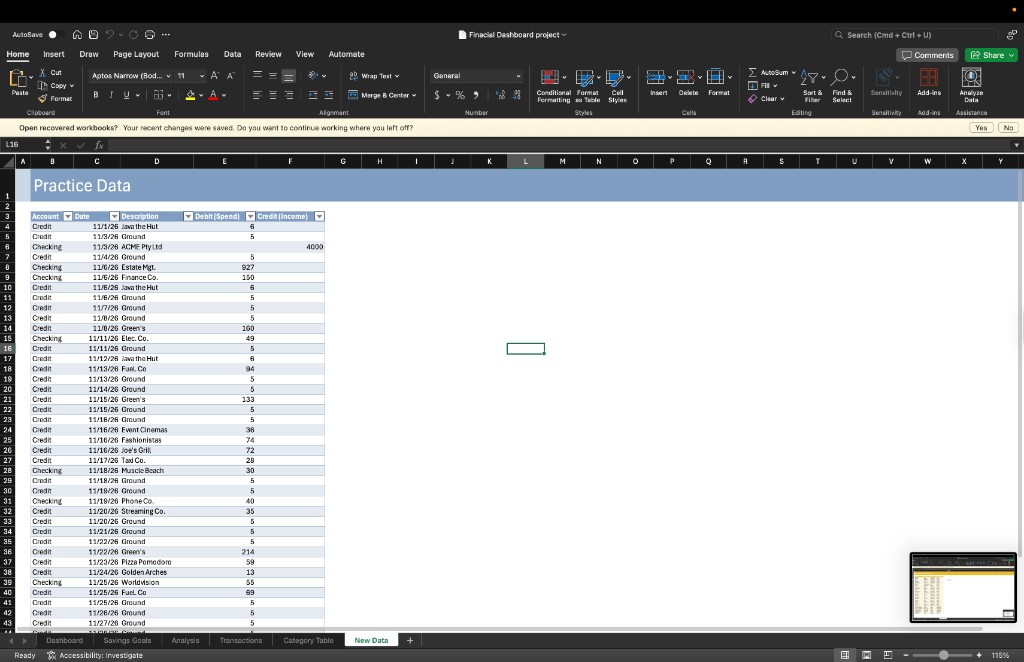
Task: Click the Find & Select icon
Action: point(843,85)
